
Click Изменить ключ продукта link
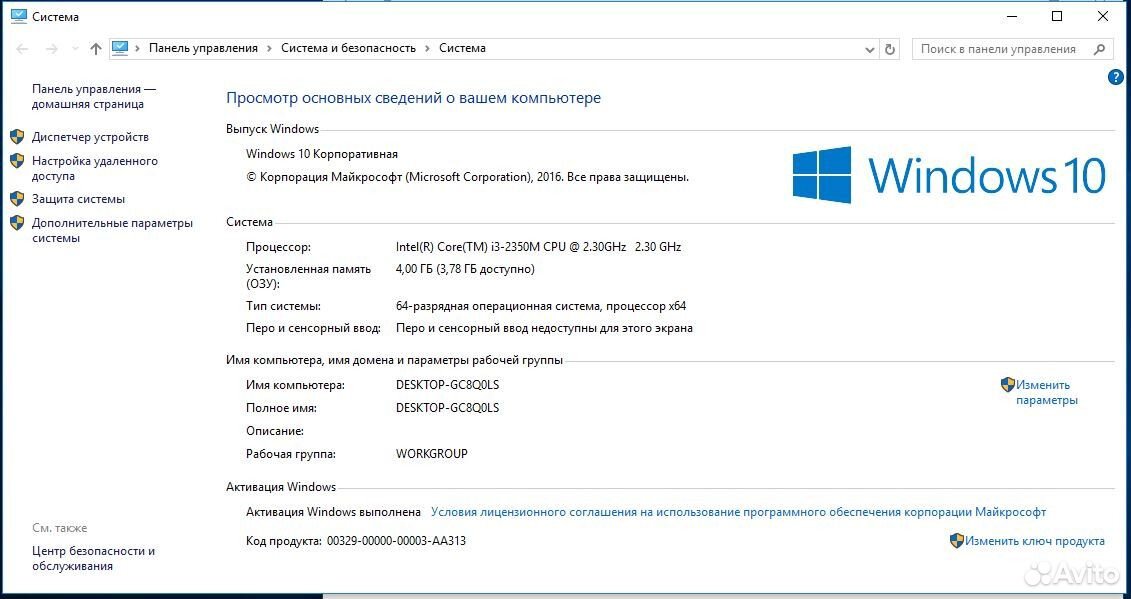(x=1034, y=541)
